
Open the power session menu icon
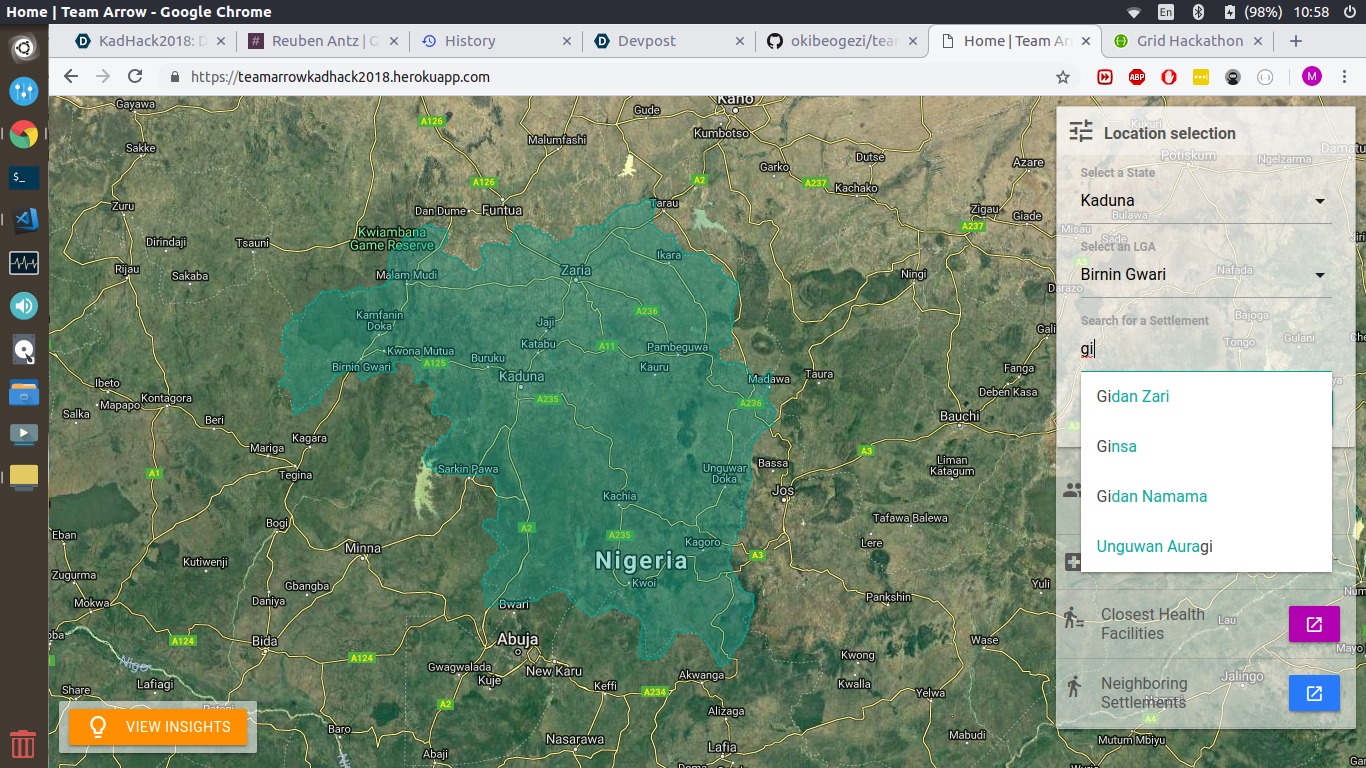click(1351, 12)
